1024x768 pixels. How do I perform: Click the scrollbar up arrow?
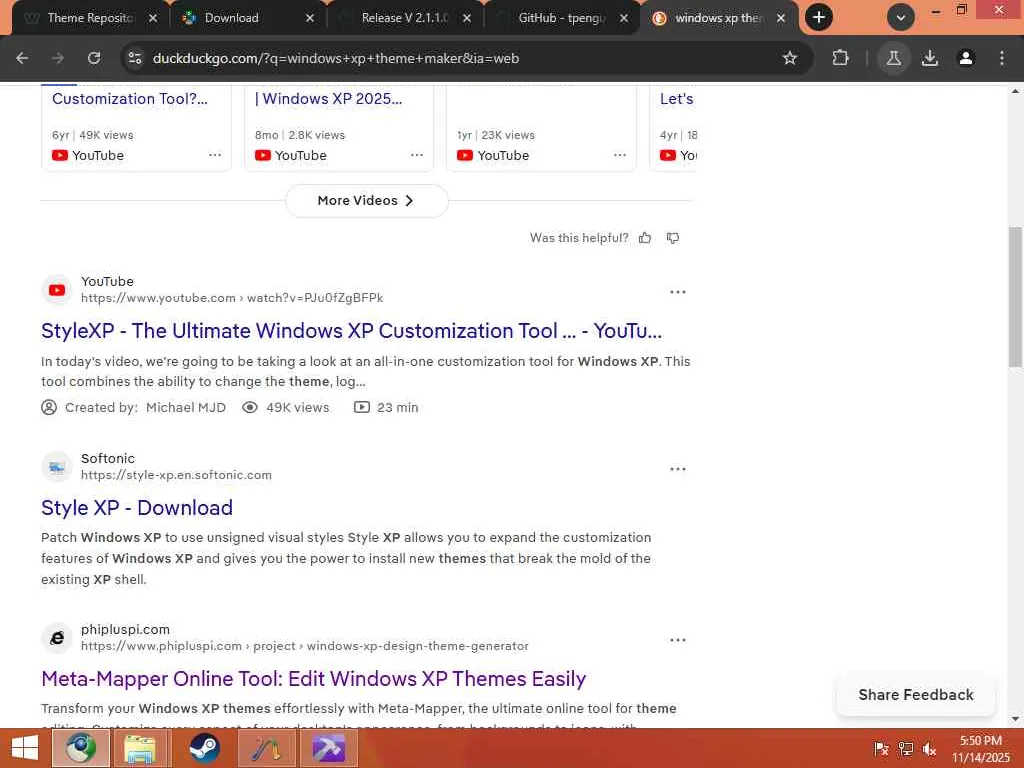tap(1016, 91)
